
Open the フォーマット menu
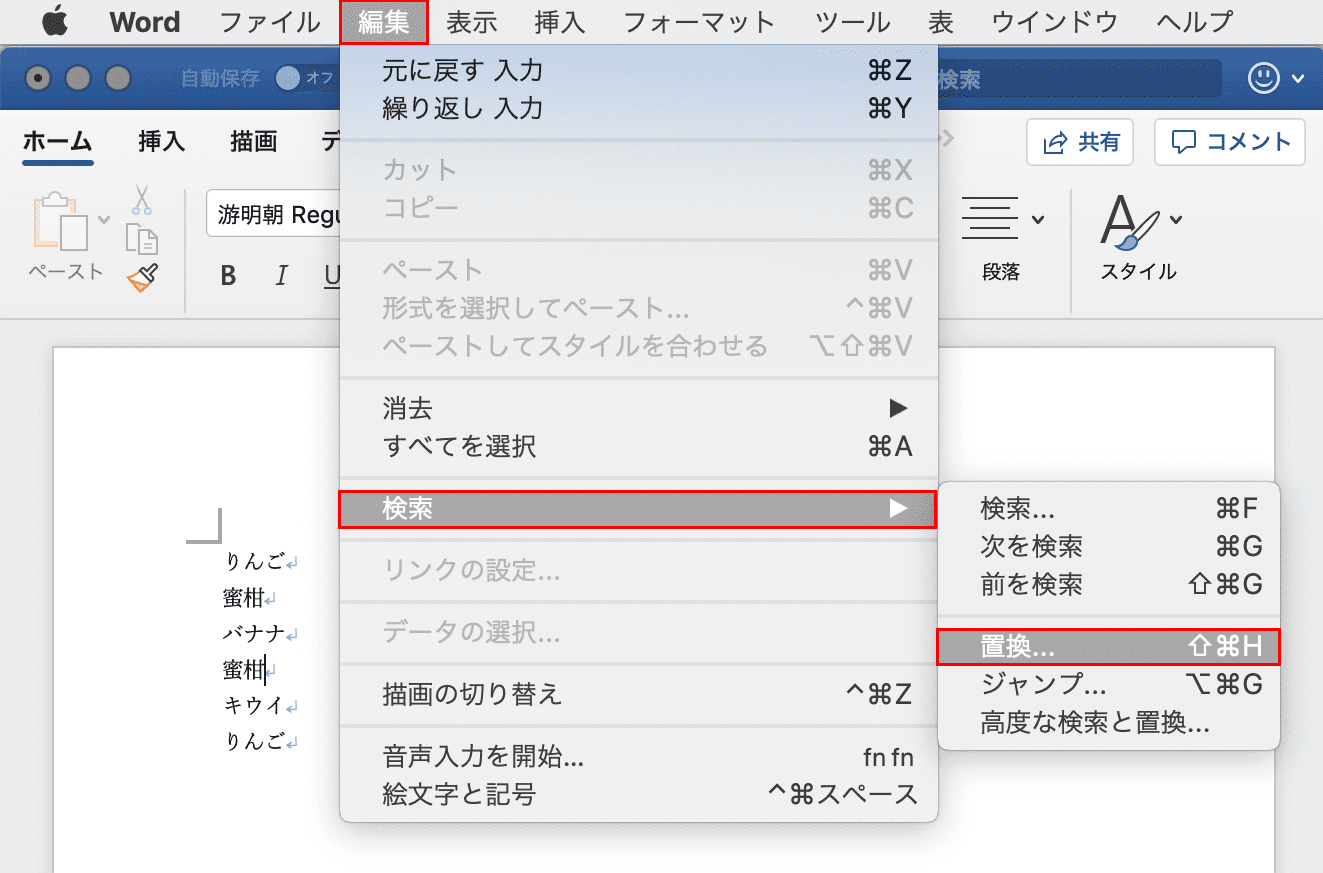coord(698,21)
